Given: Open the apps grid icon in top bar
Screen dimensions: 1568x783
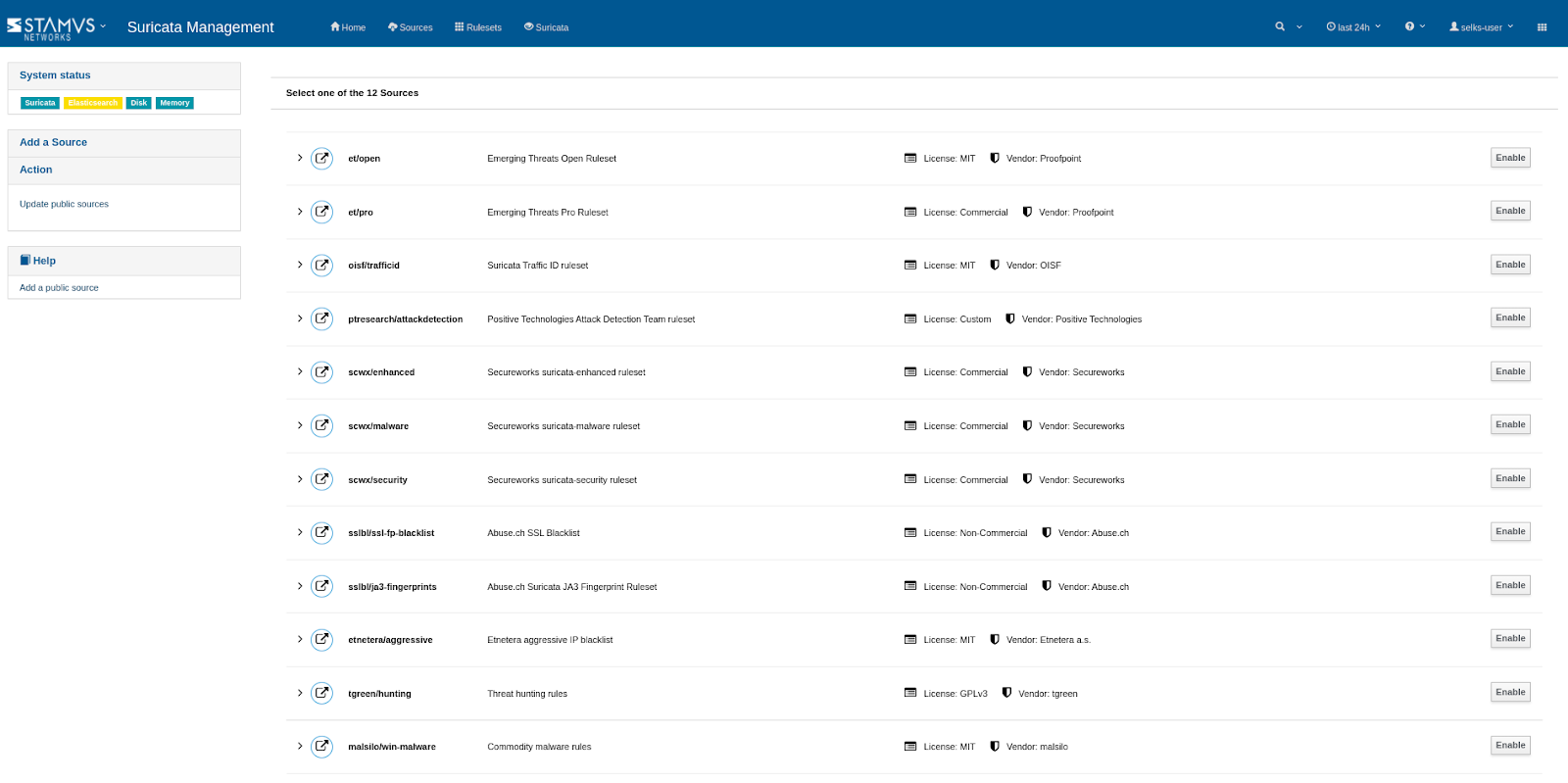Looking at the screenshot, I should coord(1542,27).
